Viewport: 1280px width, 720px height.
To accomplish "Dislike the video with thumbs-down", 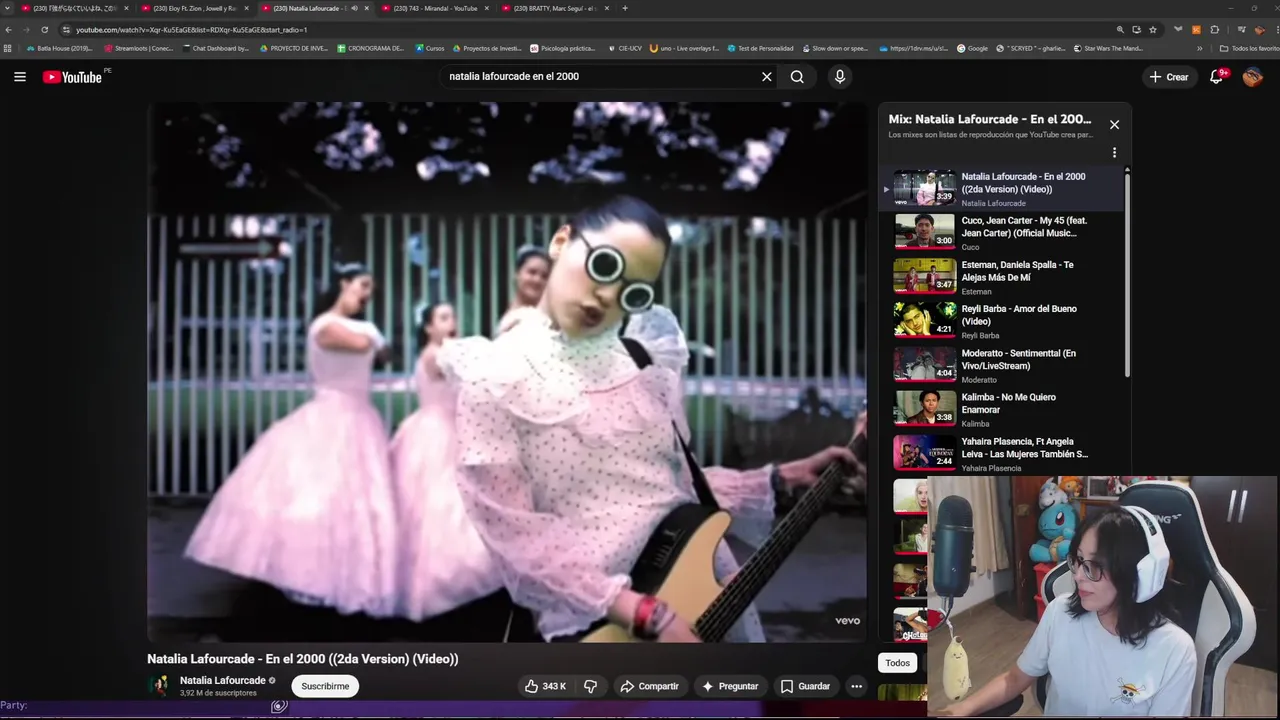I will point(591,686).
